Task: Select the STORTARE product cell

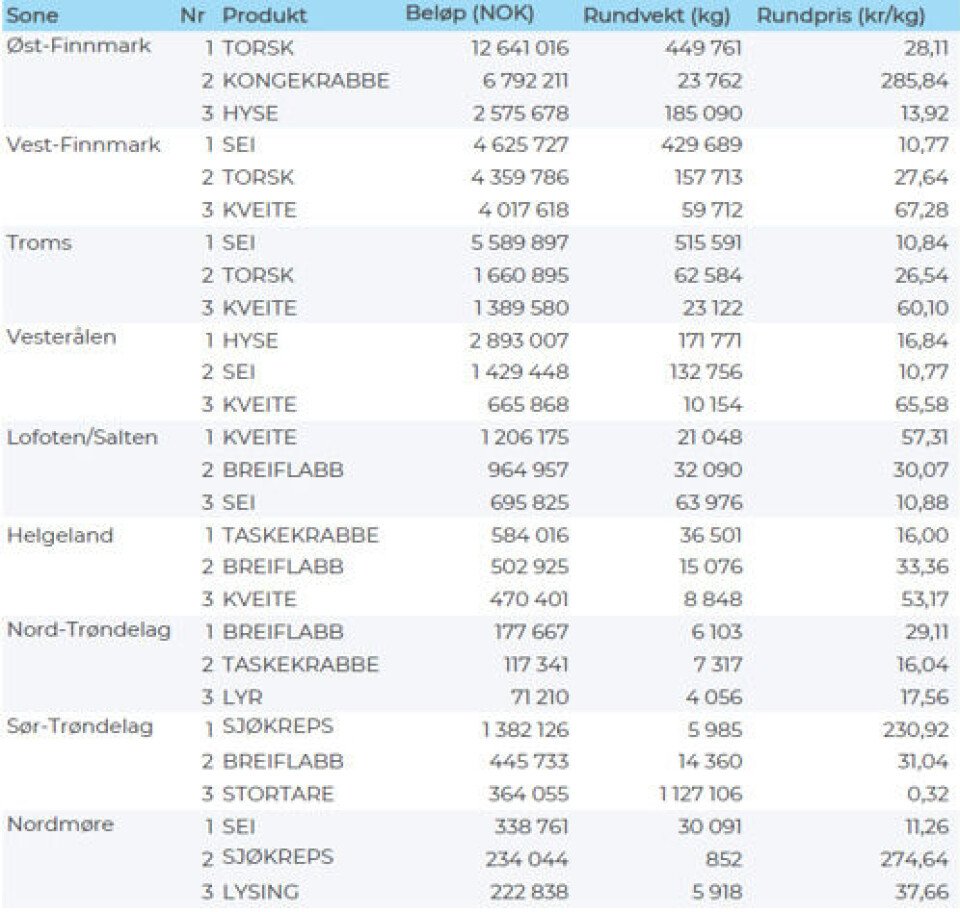Action: coord(278,794)
